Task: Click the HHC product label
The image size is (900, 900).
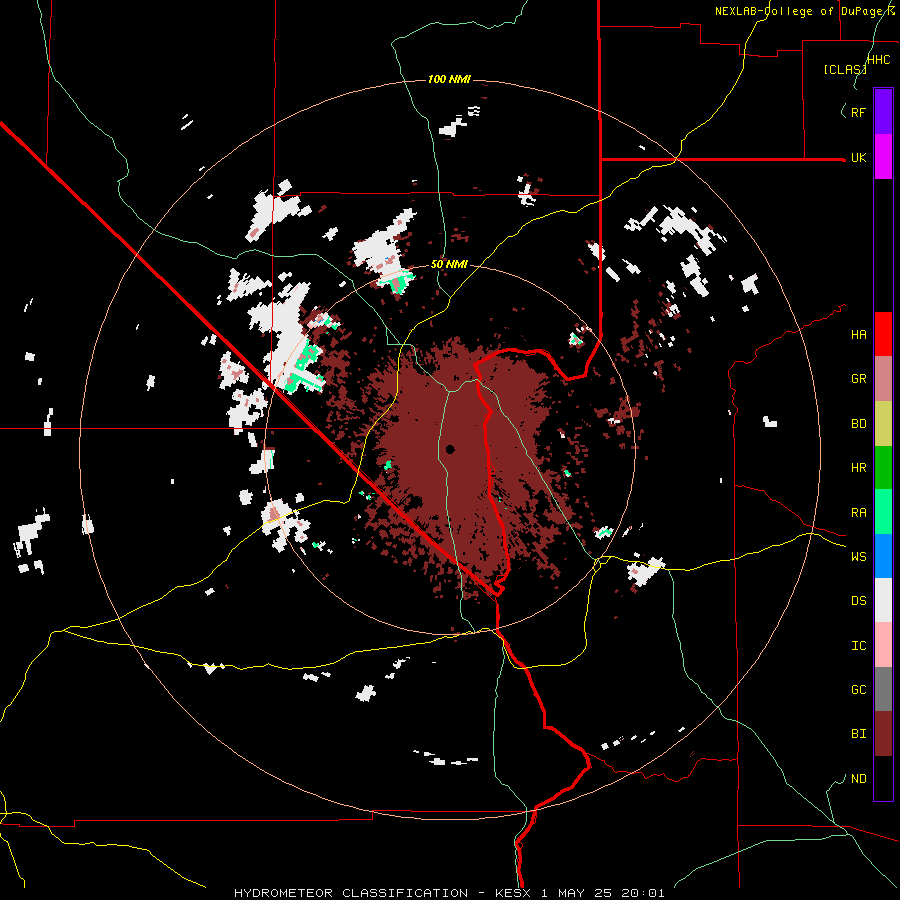Action: [x=879, y=60]
